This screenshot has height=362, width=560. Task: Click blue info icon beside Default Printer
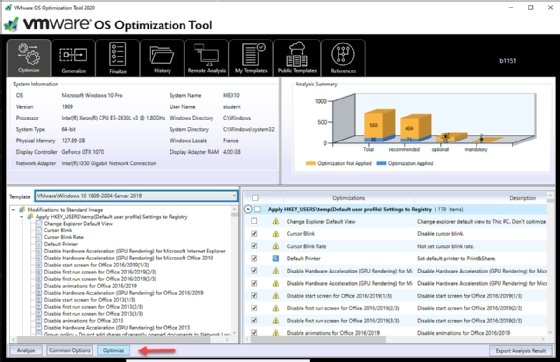click(276, 258)
